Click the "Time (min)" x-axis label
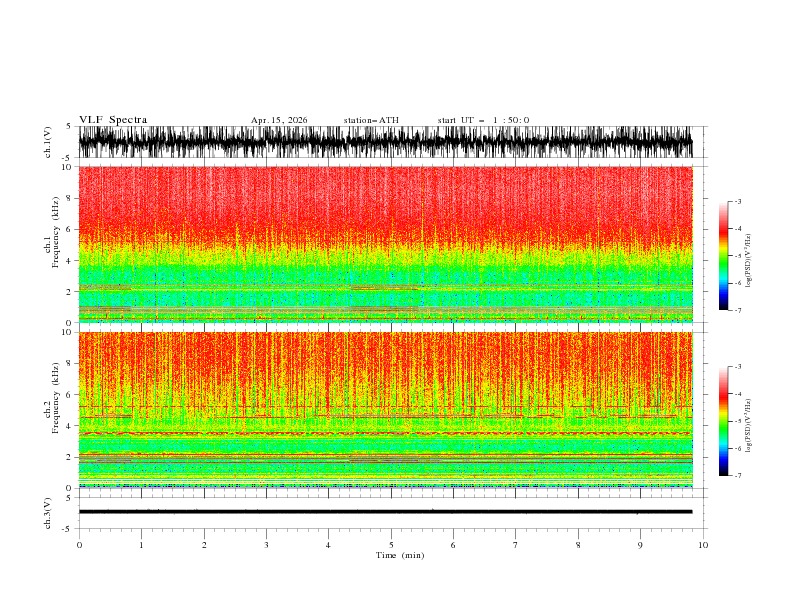The height and width of the screenshot is (612, 792). pyautogui.click(x=400, y=555)
